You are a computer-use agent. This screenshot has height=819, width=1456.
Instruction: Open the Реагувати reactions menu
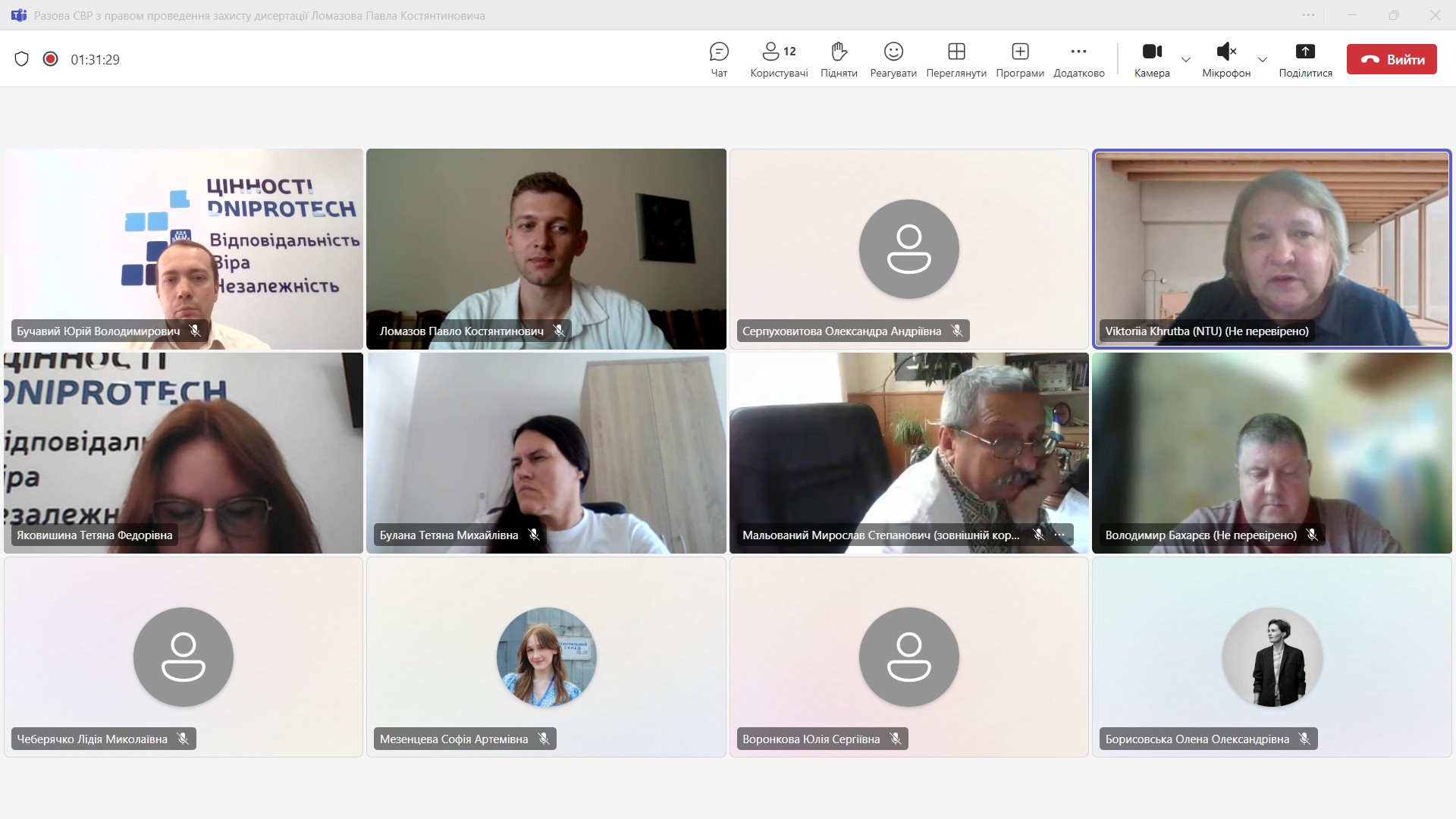click(x=893, y=59)
